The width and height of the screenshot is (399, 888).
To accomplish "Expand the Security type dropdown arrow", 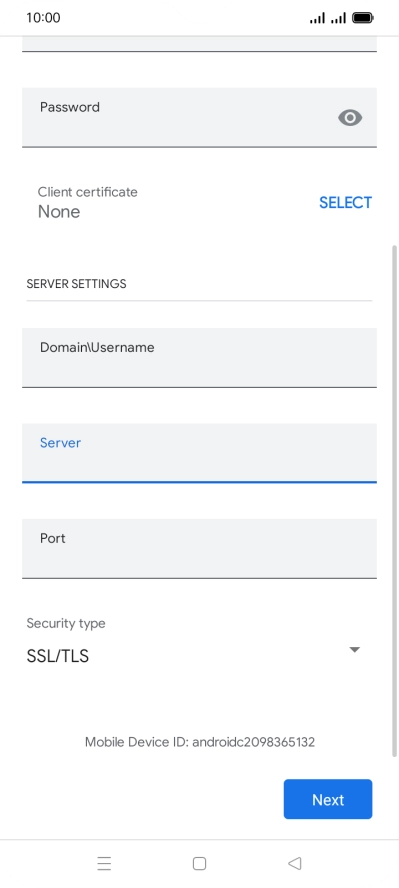I will pyautogui.click(x=354, y=650).
